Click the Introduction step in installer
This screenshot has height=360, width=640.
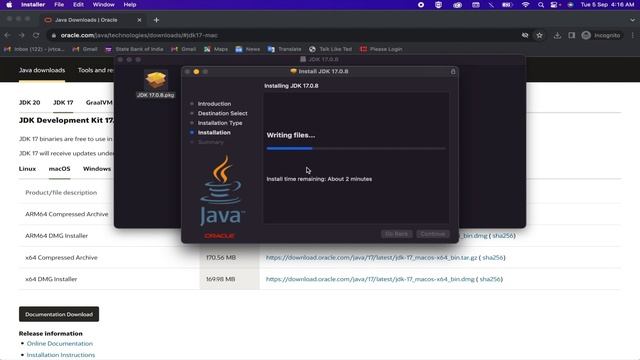tap(214, 104)
